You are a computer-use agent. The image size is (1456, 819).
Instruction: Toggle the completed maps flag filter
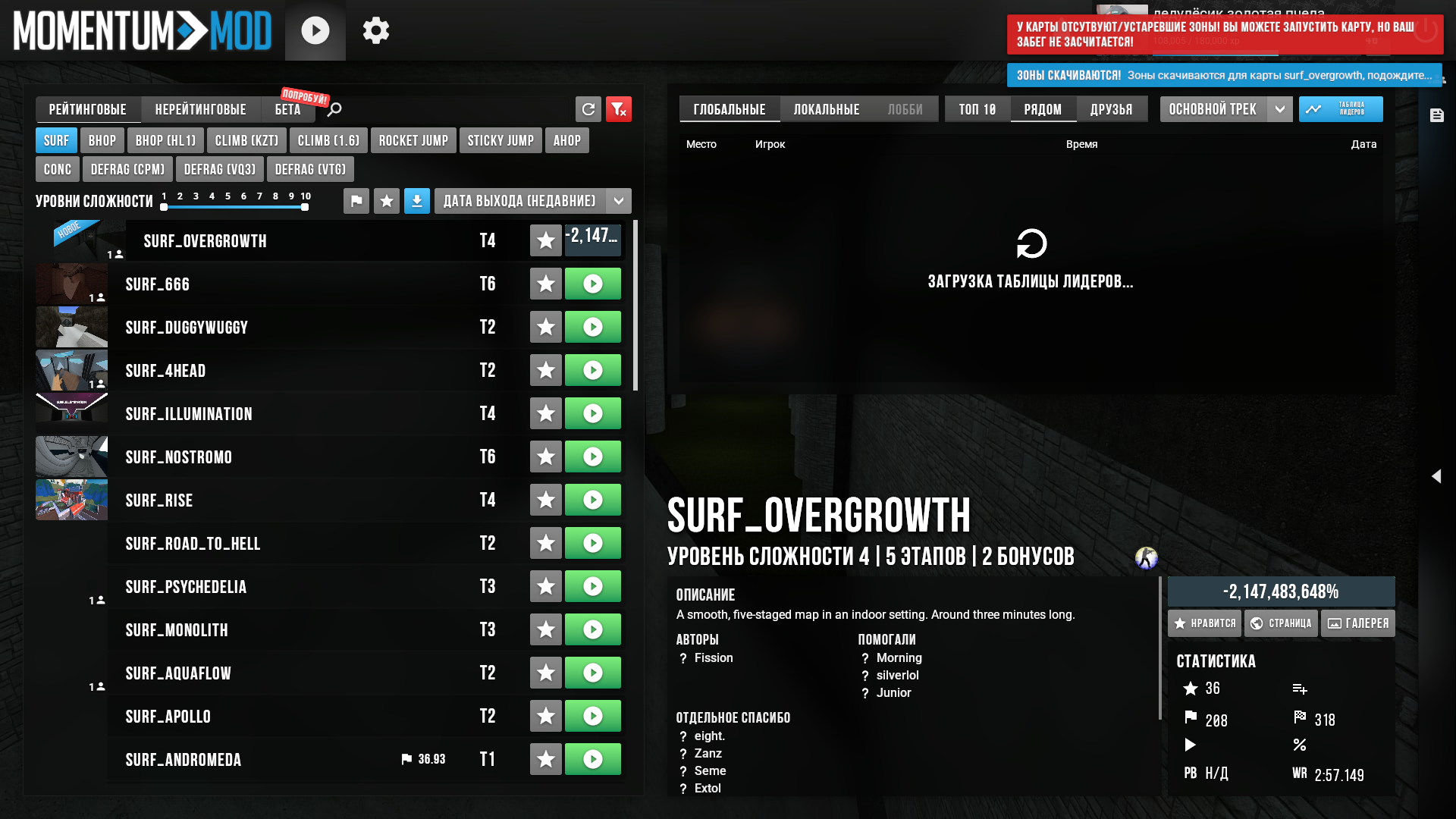[356, 201]
